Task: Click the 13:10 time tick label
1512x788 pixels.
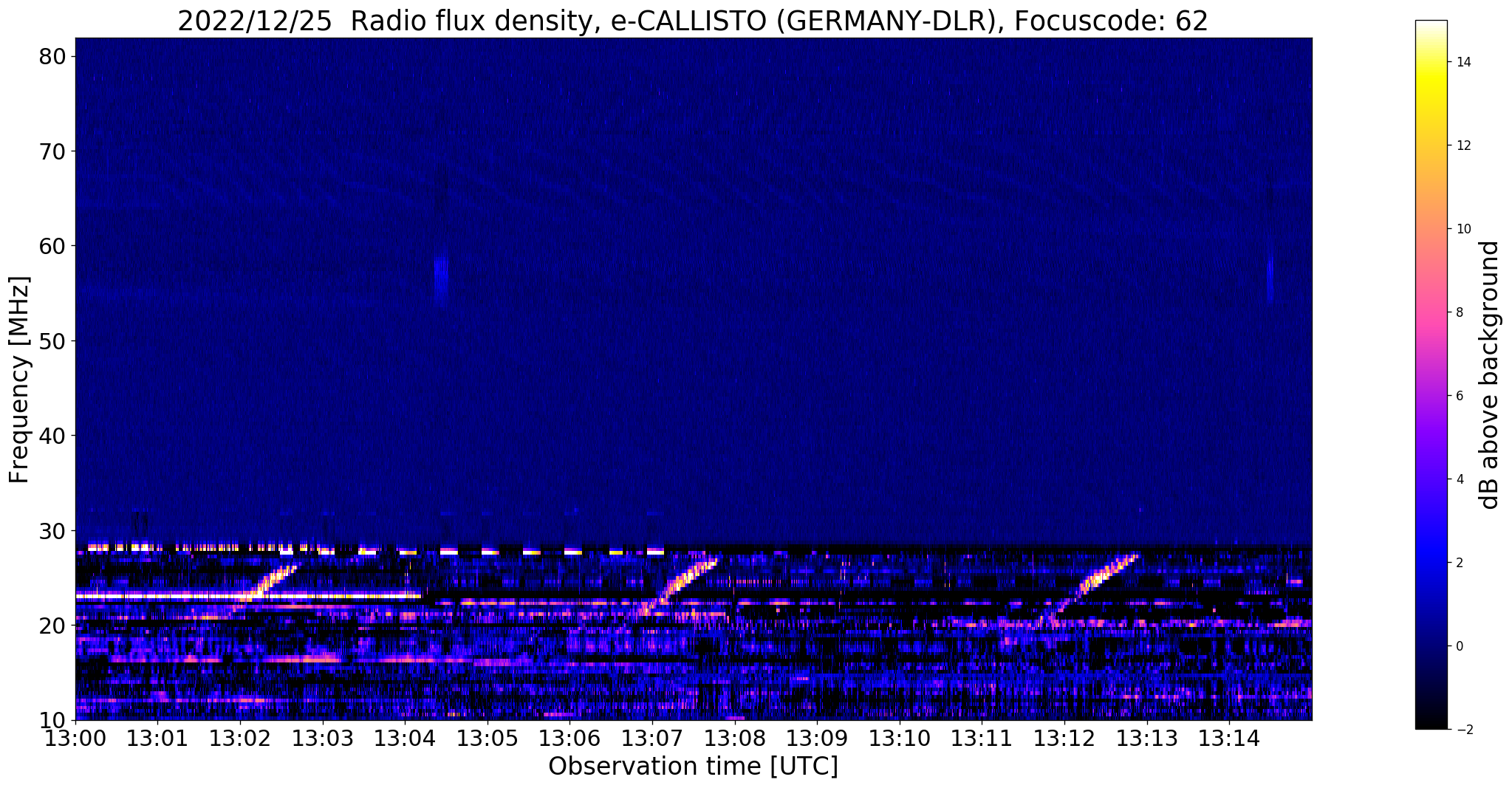Action: (x=900, y=738)
